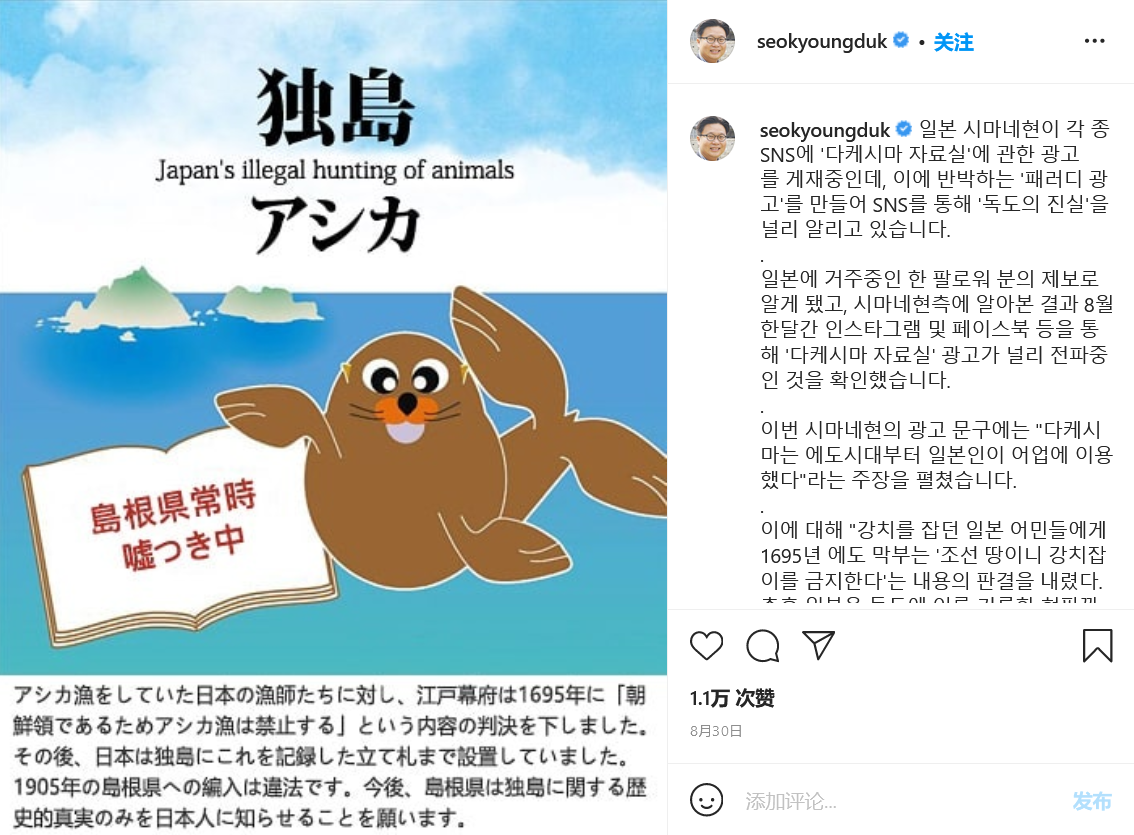Open comments via speech bubble icon

coord(762,645)
